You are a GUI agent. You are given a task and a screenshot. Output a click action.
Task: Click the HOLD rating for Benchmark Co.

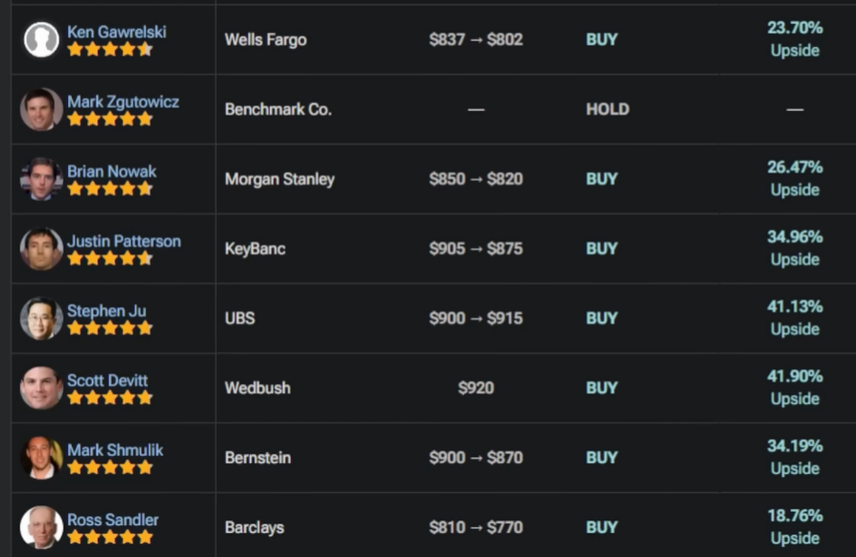pyautogui.click(x=608, y=109)
